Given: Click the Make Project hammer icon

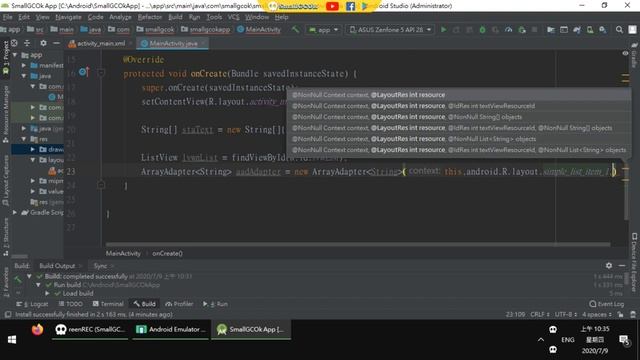Looking at the screenshot, I should coord(295,29).
